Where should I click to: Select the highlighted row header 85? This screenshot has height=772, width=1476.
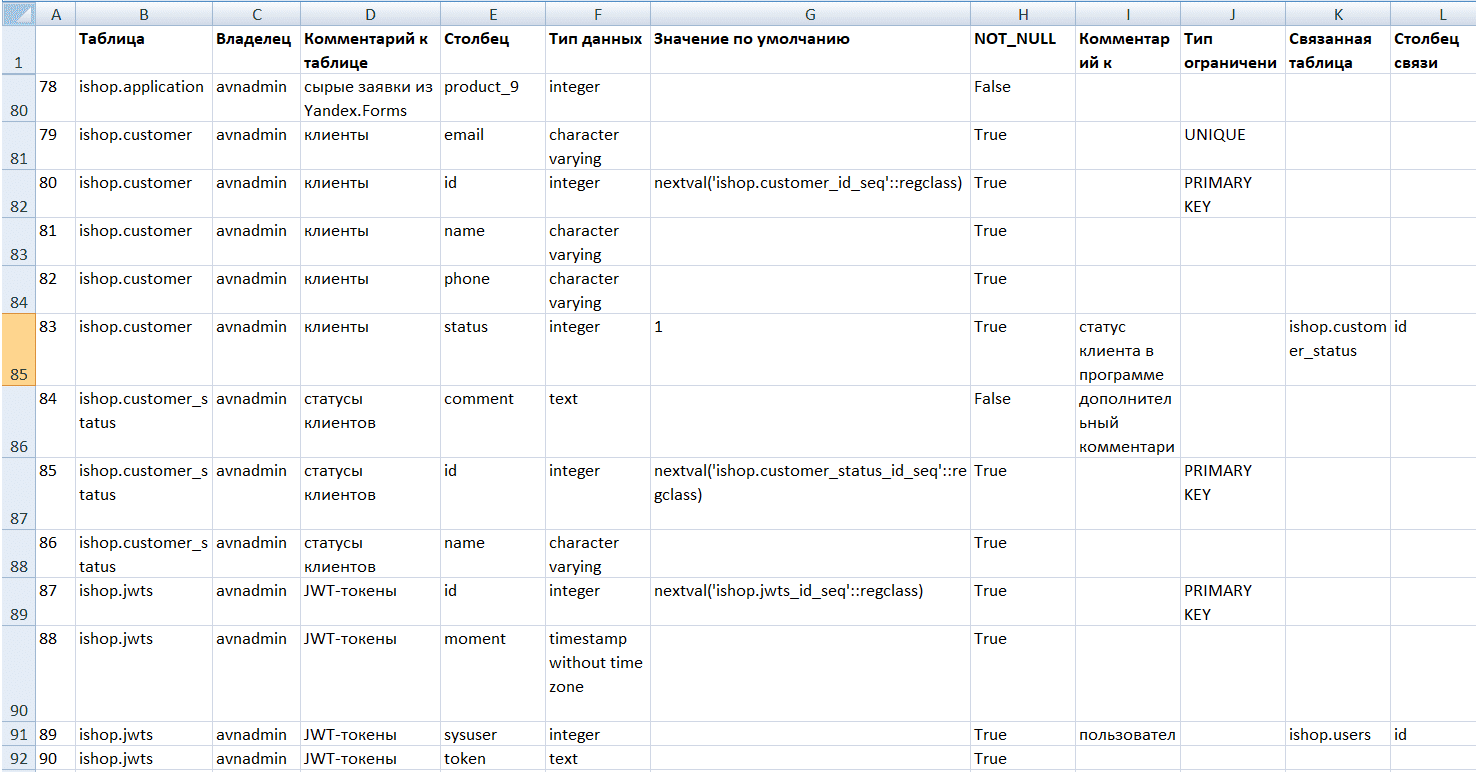[x=17, y=350]
